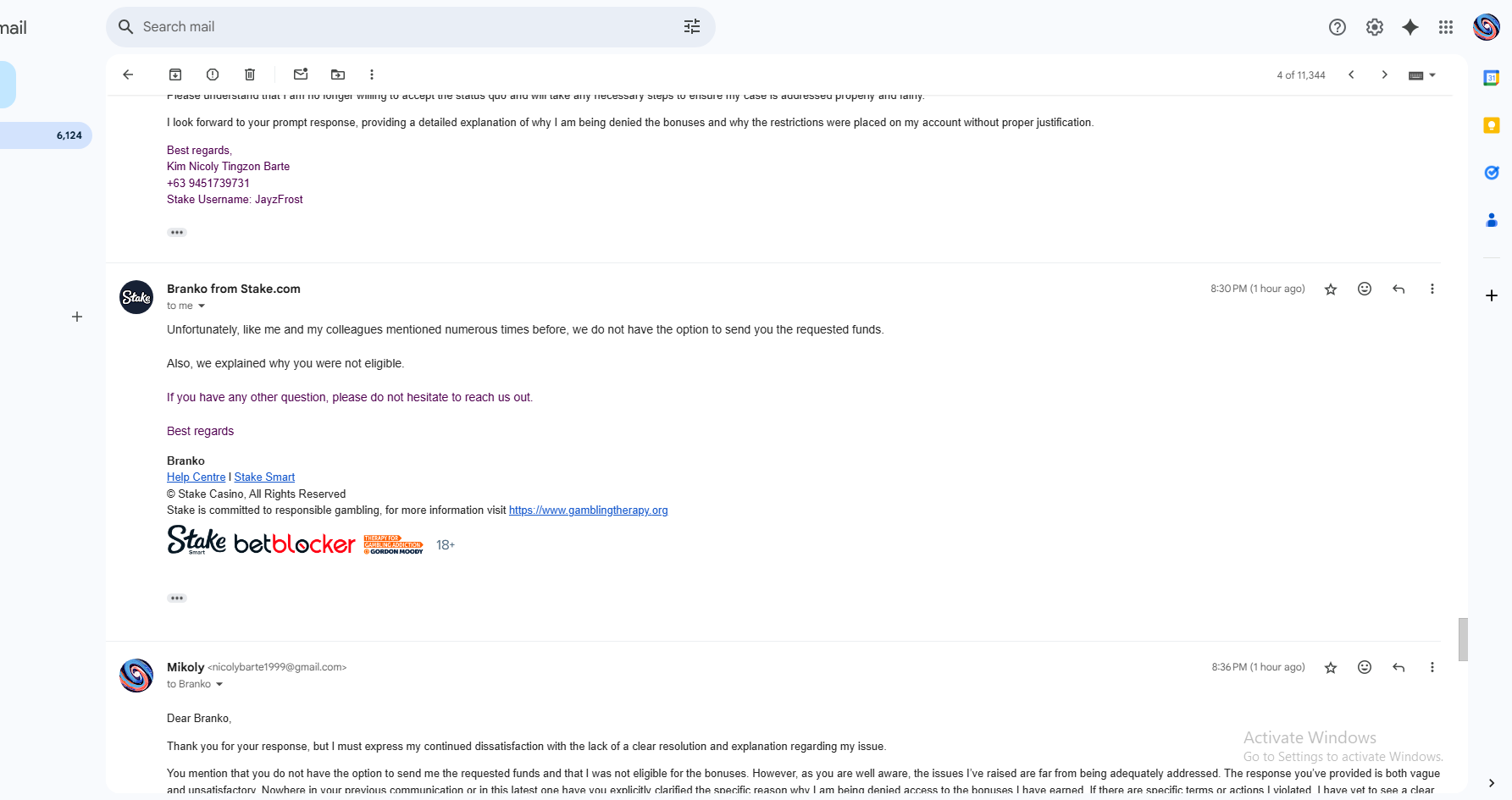Click sender name Mikoly
This screenshot has width=1512, height=800.
[186, 667]
